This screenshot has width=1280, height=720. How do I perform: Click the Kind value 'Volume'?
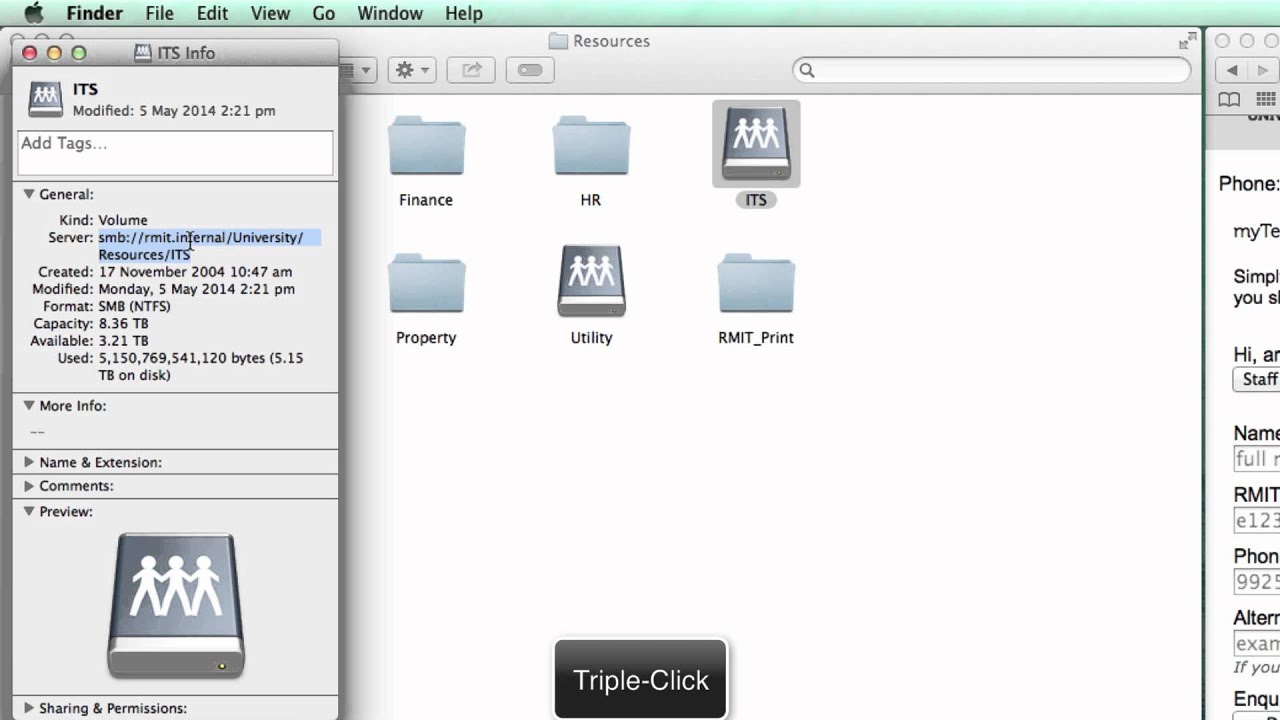tap(123, 220)
